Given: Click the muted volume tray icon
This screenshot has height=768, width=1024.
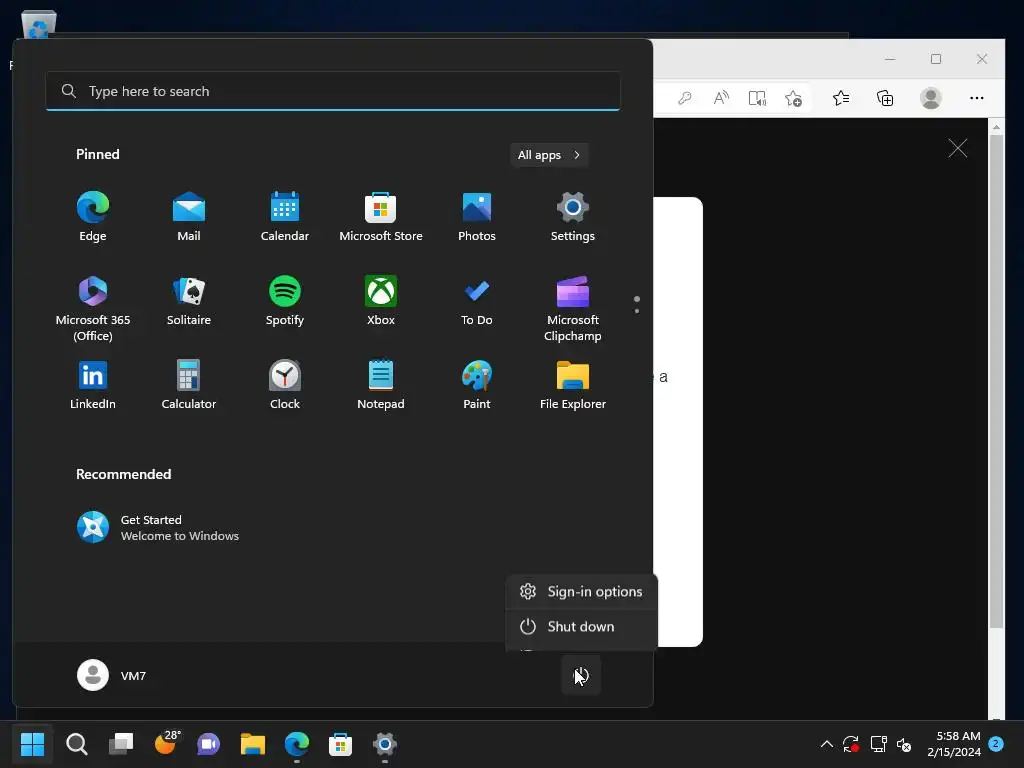Looking at the screenshot, I should [x=904, y=744].
